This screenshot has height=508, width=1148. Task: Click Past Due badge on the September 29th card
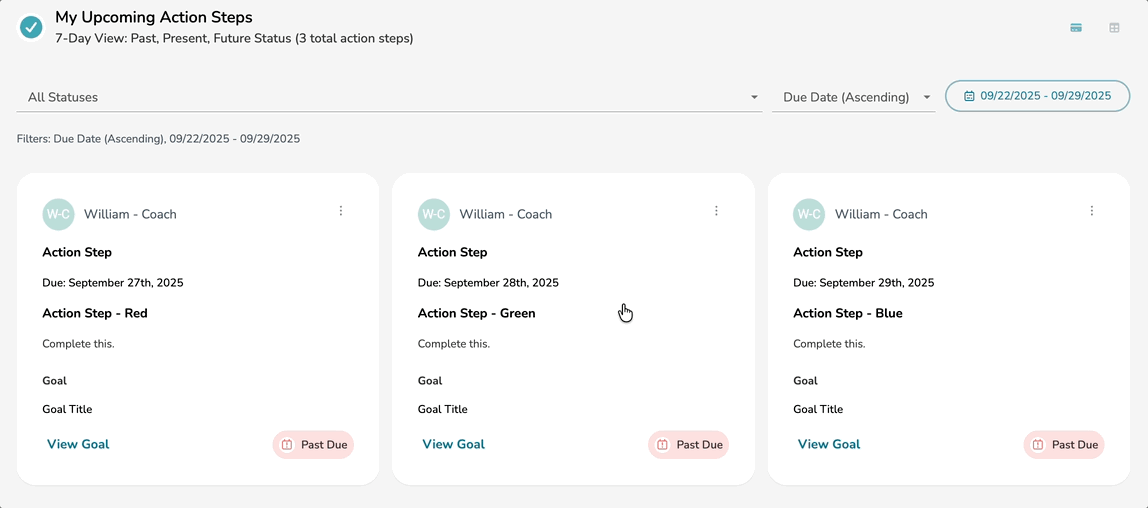pyautogui.click(x=1064, y=445)
